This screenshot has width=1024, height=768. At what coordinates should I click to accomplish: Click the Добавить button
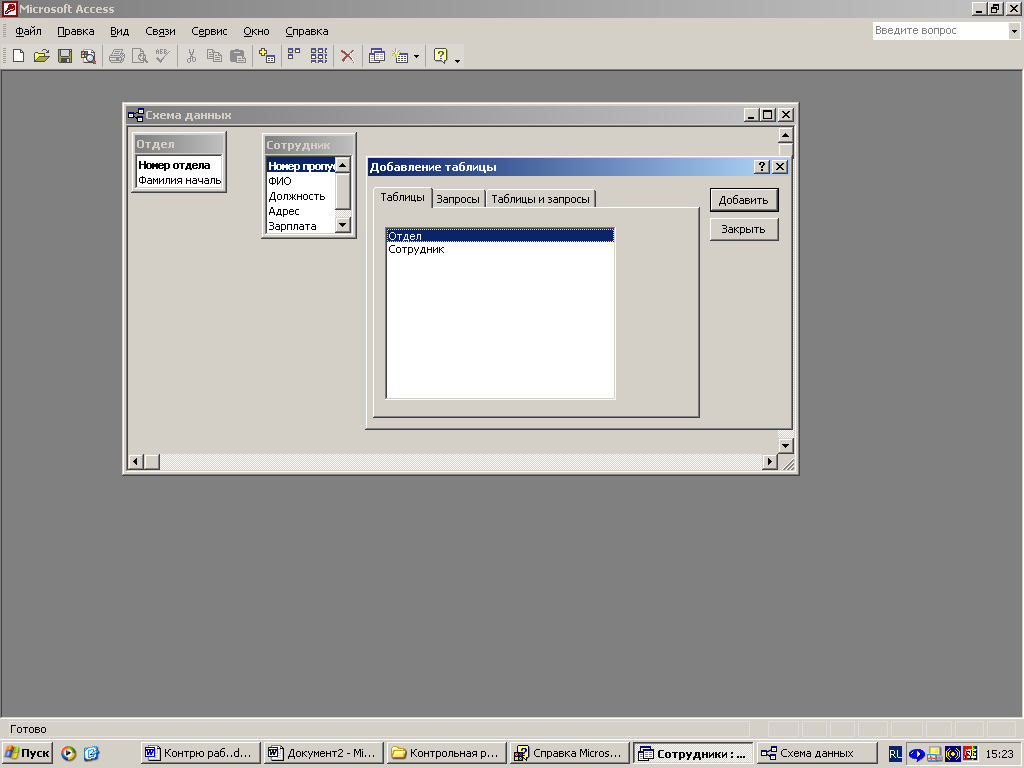coord(744,200)
